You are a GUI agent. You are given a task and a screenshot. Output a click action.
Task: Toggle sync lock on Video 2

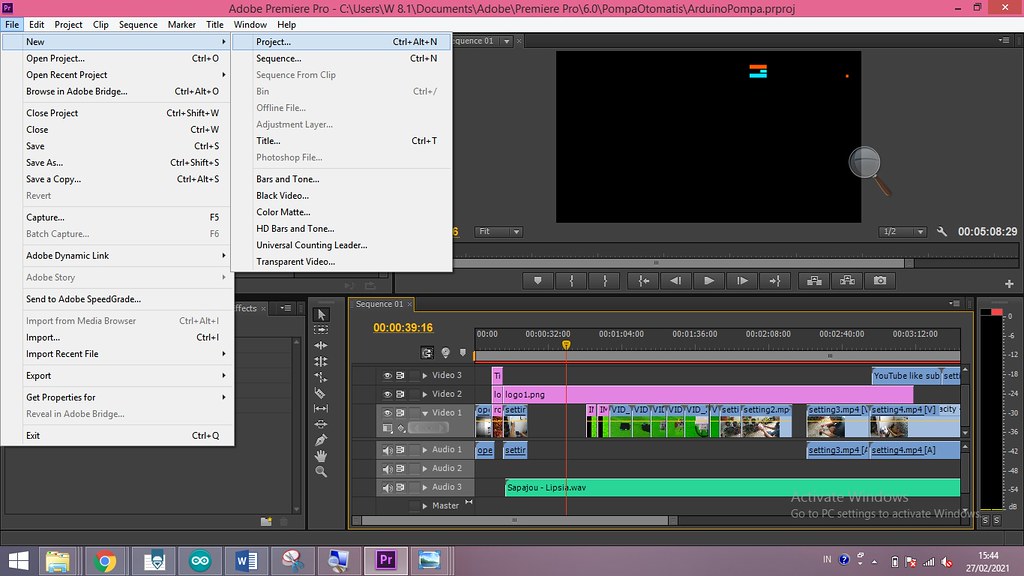tap(400, 394)
